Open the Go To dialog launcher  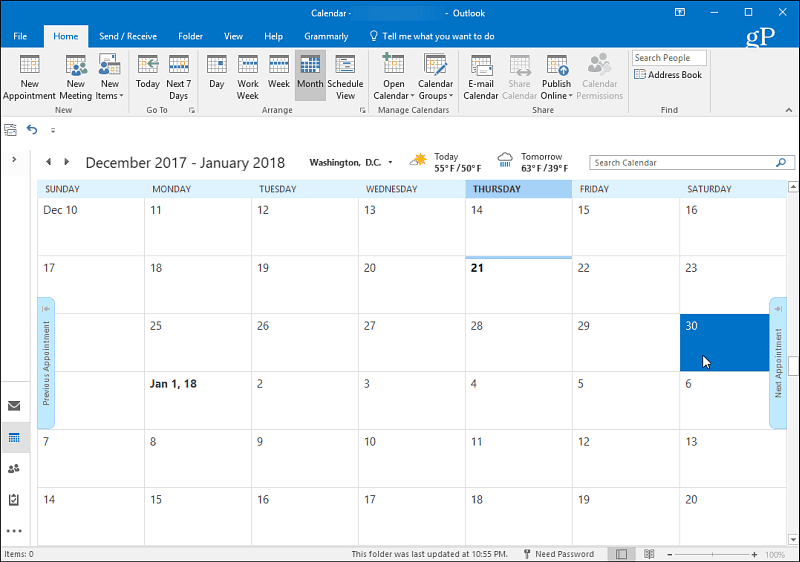click(192, 110)
